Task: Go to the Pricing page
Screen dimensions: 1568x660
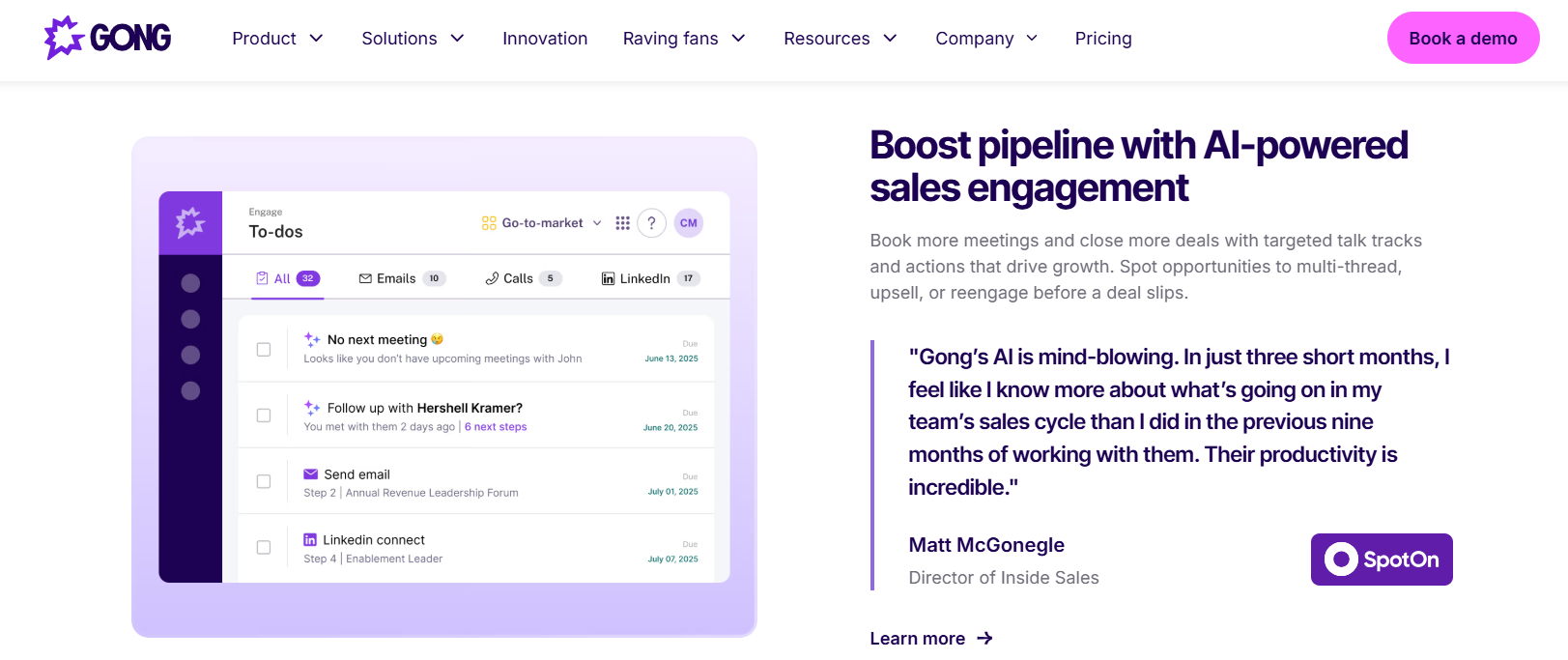Action: coord(1103,39)
